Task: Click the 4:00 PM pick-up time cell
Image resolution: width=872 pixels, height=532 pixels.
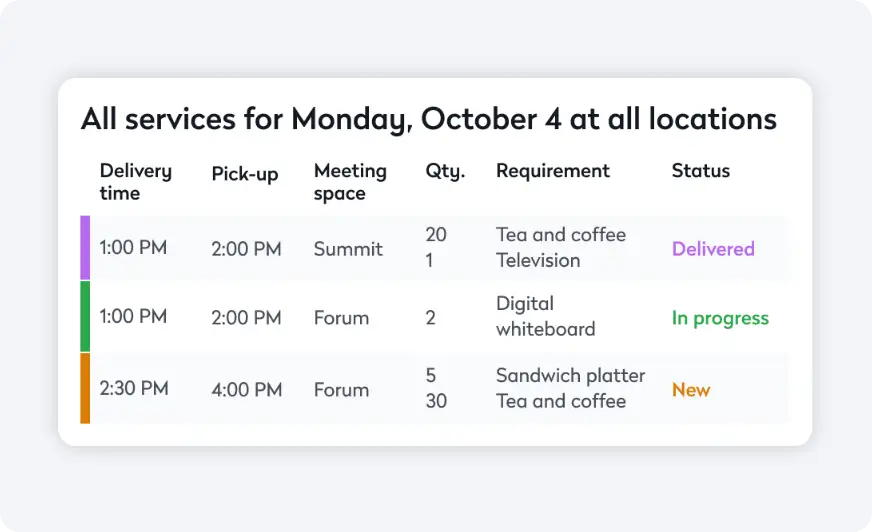Action: point(246,390)
